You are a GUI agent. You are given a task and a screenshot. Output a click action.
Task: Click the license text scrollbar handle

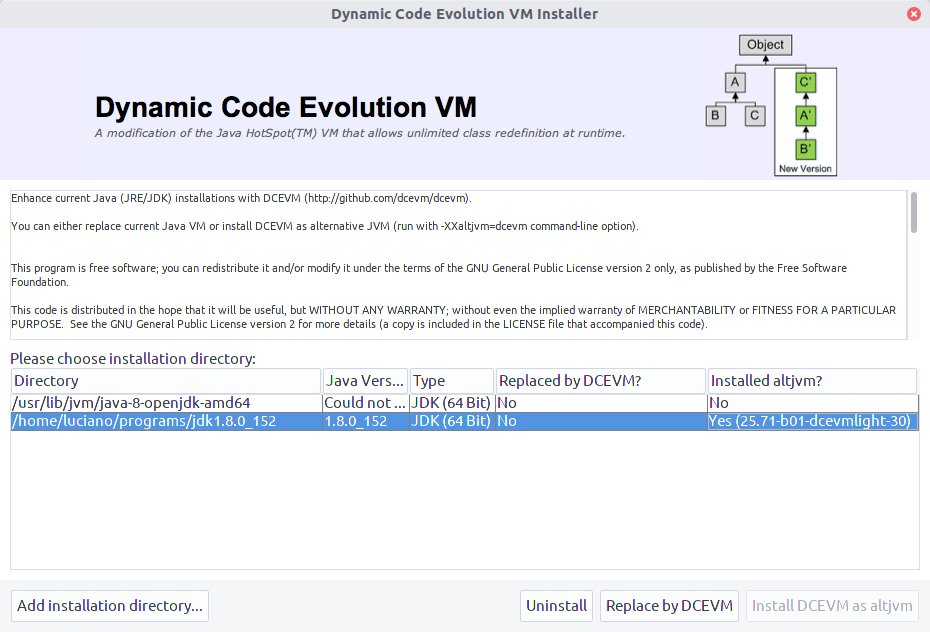[x=914, y=212]
